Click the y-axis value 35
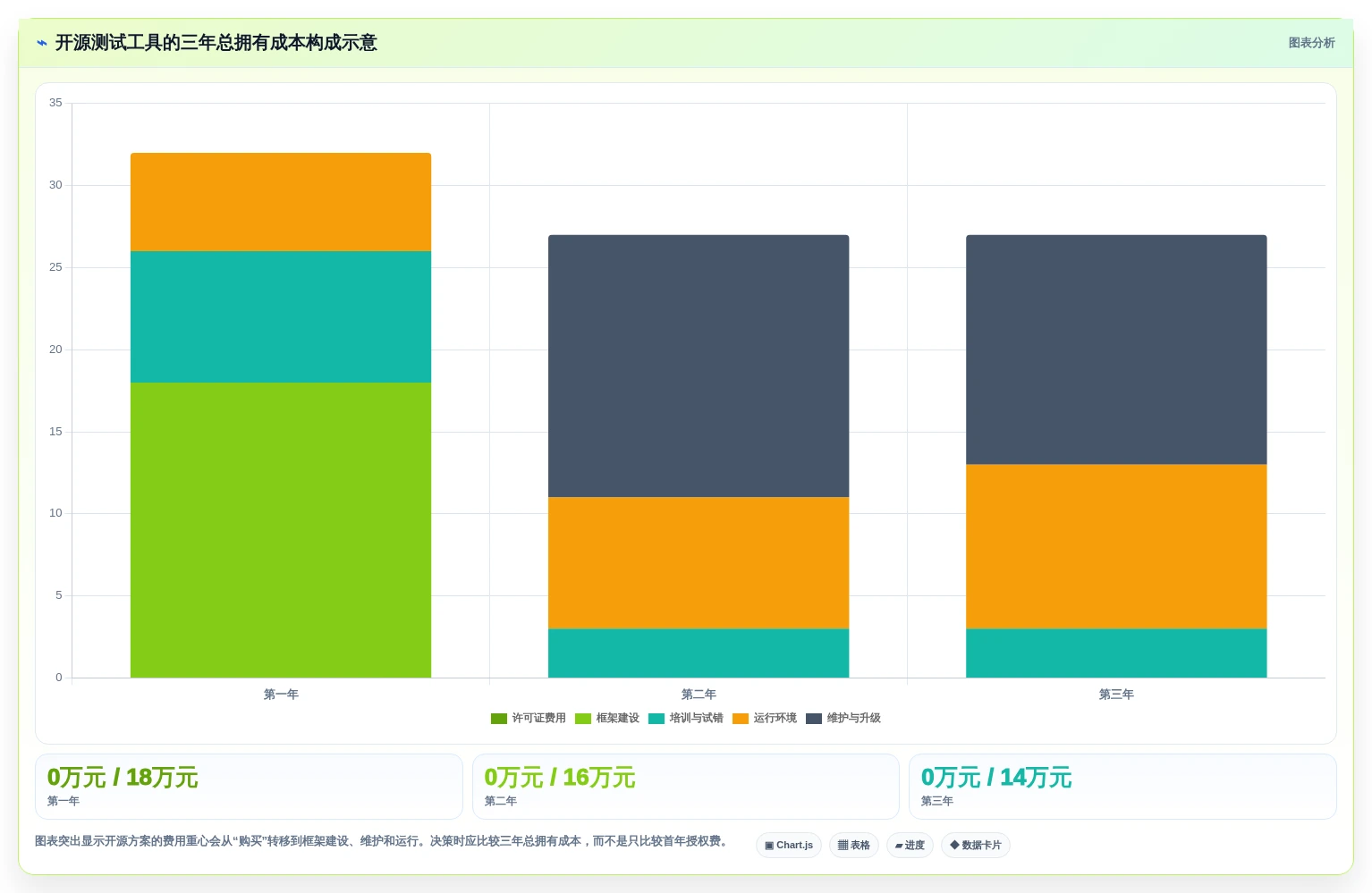Screen dimensions: 1372x893 [55, 103]
